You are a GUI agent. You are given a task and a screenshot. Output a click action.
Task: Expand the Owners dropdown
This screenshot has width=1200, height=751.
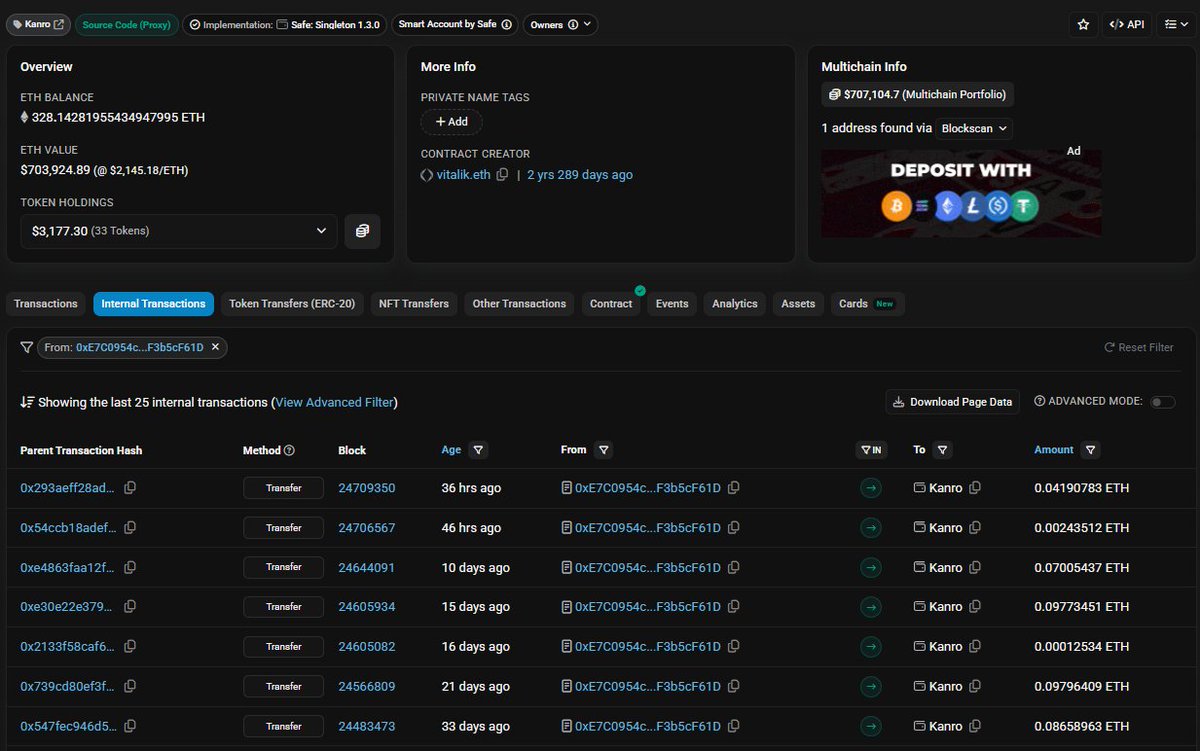560,24
